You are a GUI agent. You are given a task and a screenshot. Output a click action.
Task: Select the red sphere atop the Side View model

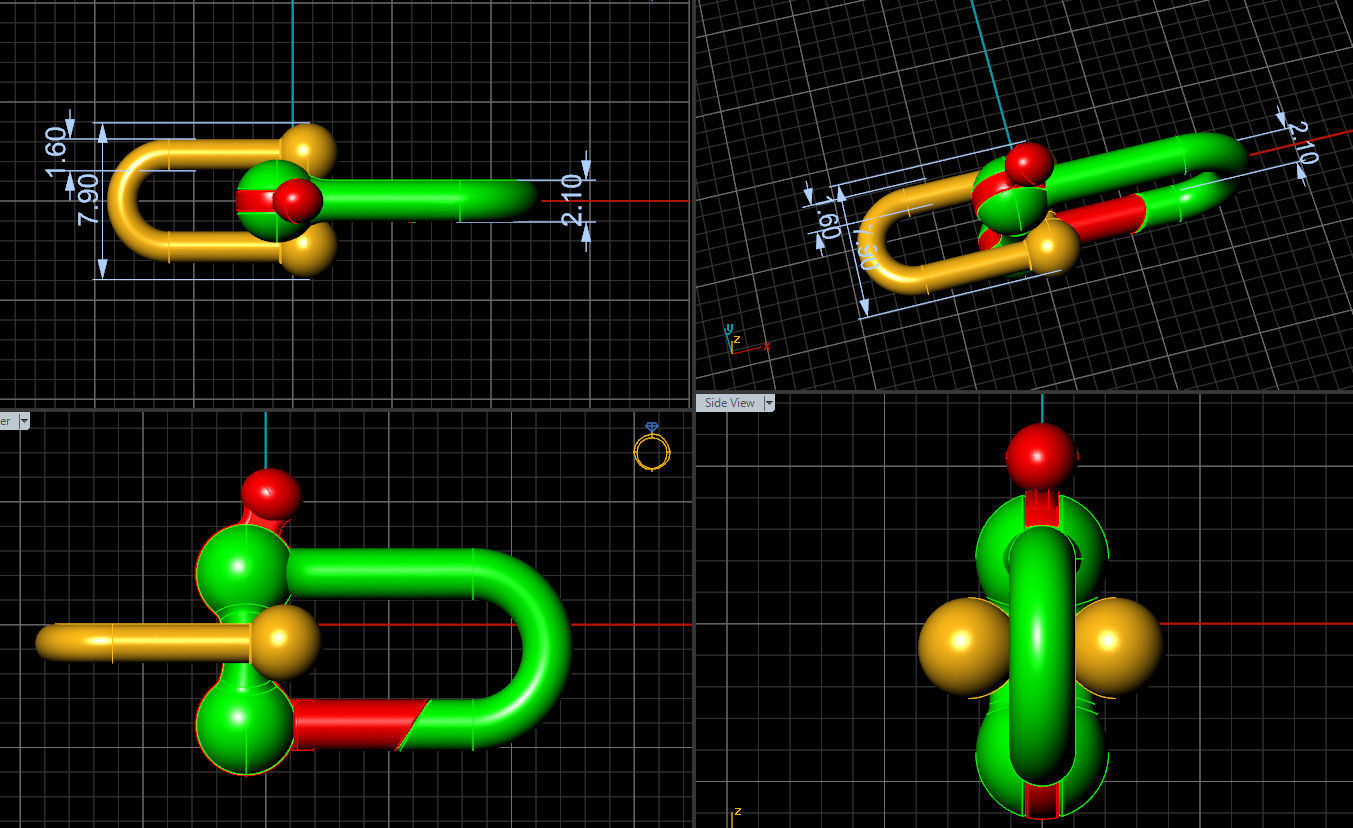tap(1041, 457)
